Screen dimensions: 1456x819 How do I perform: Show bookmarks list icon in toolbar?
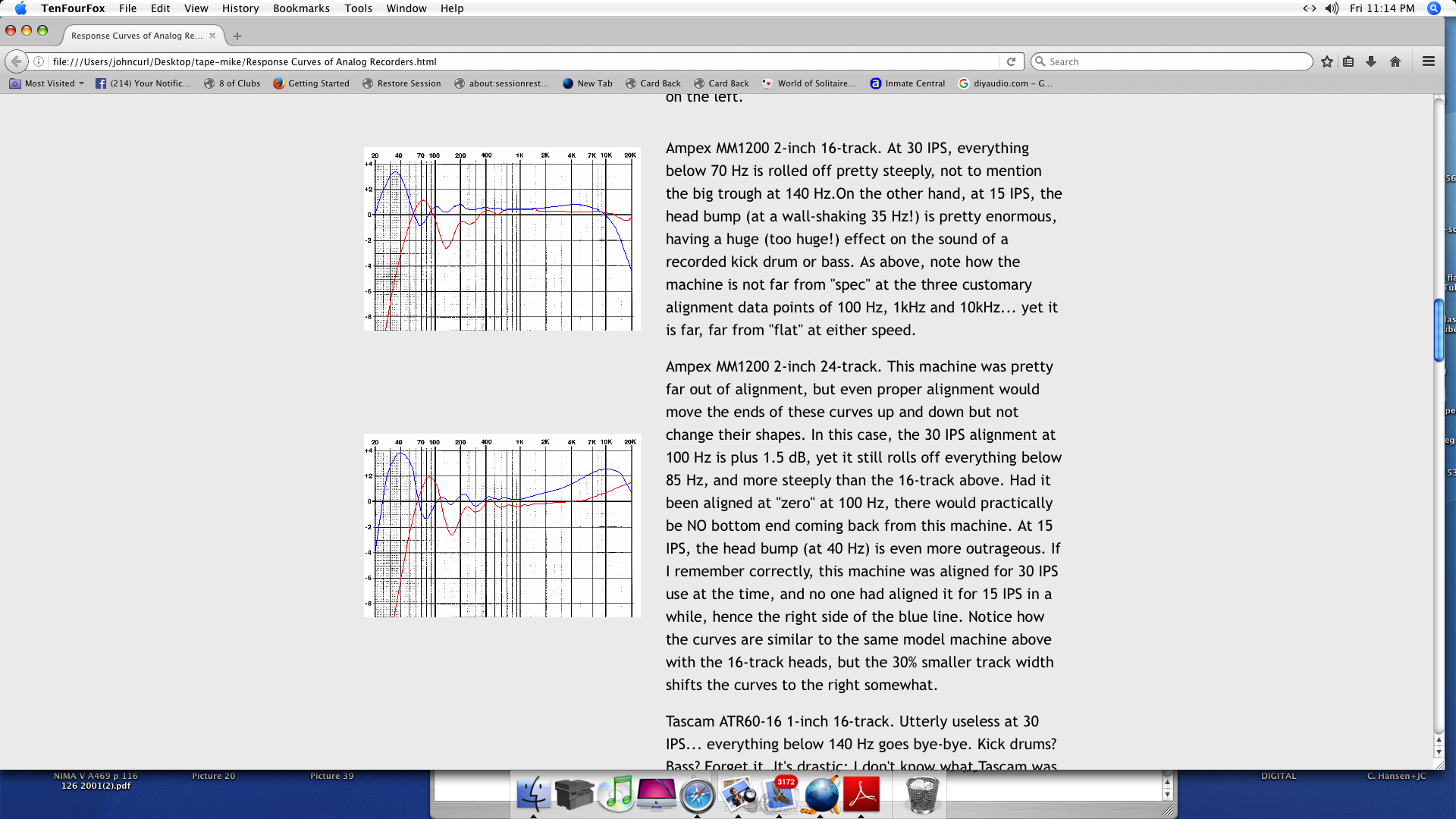pos(1348,61)
